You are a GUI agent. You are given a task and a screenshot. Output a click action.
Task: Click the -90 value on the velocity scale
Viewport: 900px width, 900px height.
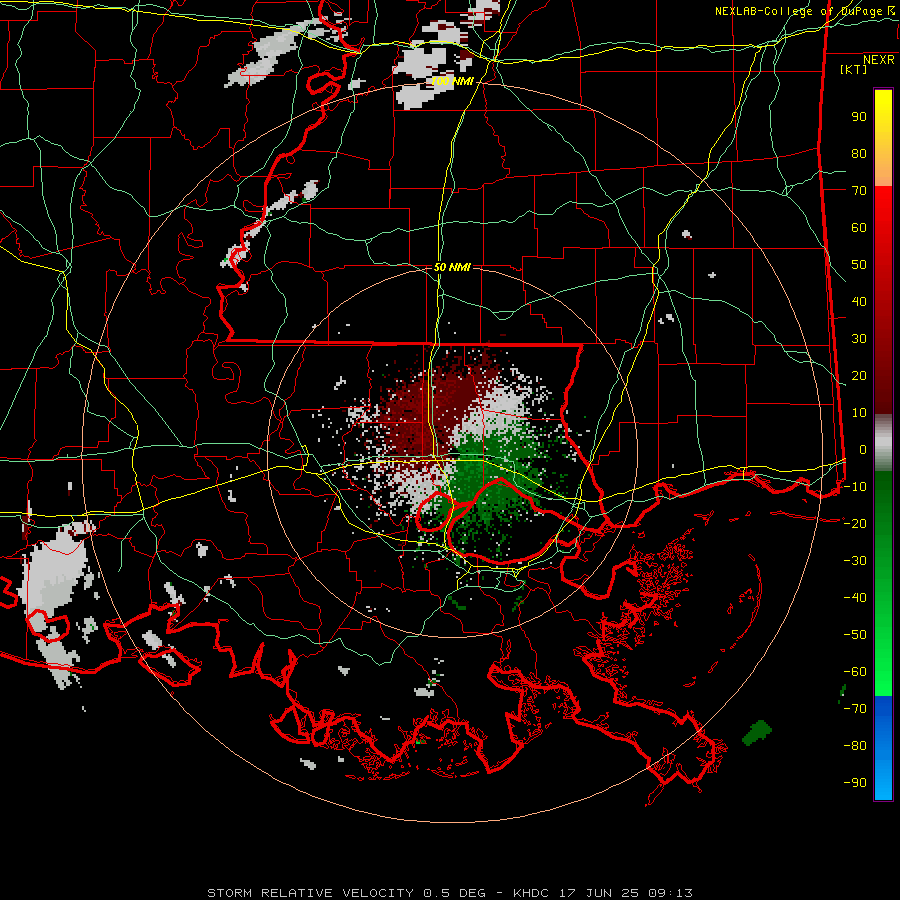coord(855,783)
